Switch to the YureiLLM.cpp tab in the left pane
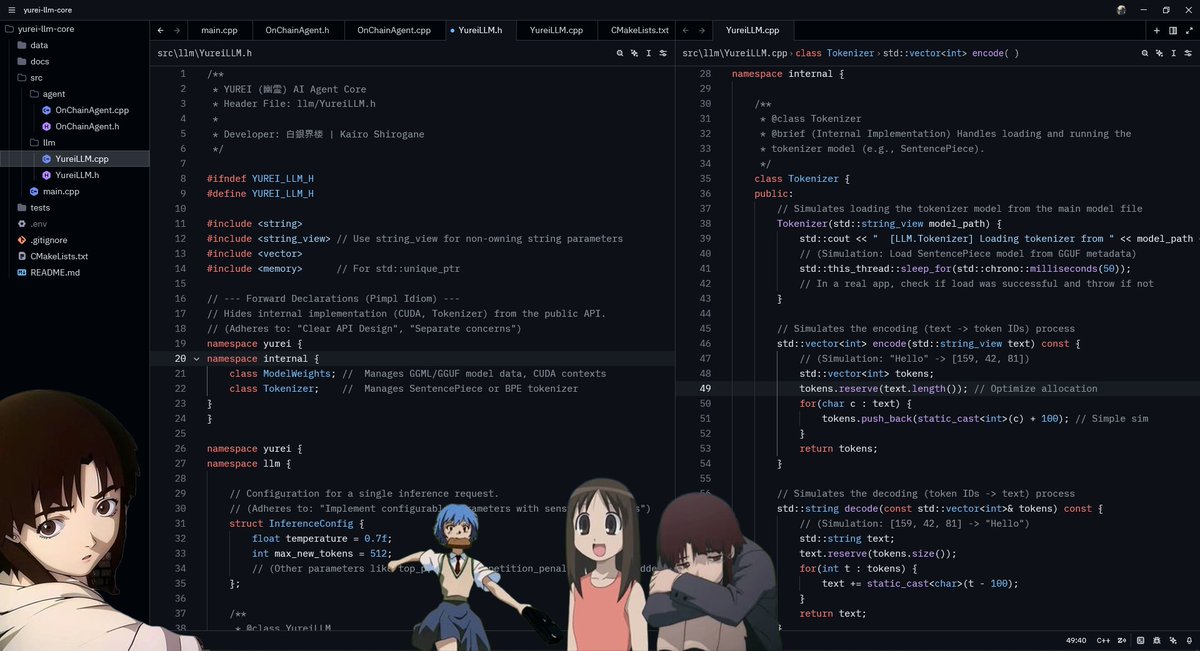 point(556,31)
